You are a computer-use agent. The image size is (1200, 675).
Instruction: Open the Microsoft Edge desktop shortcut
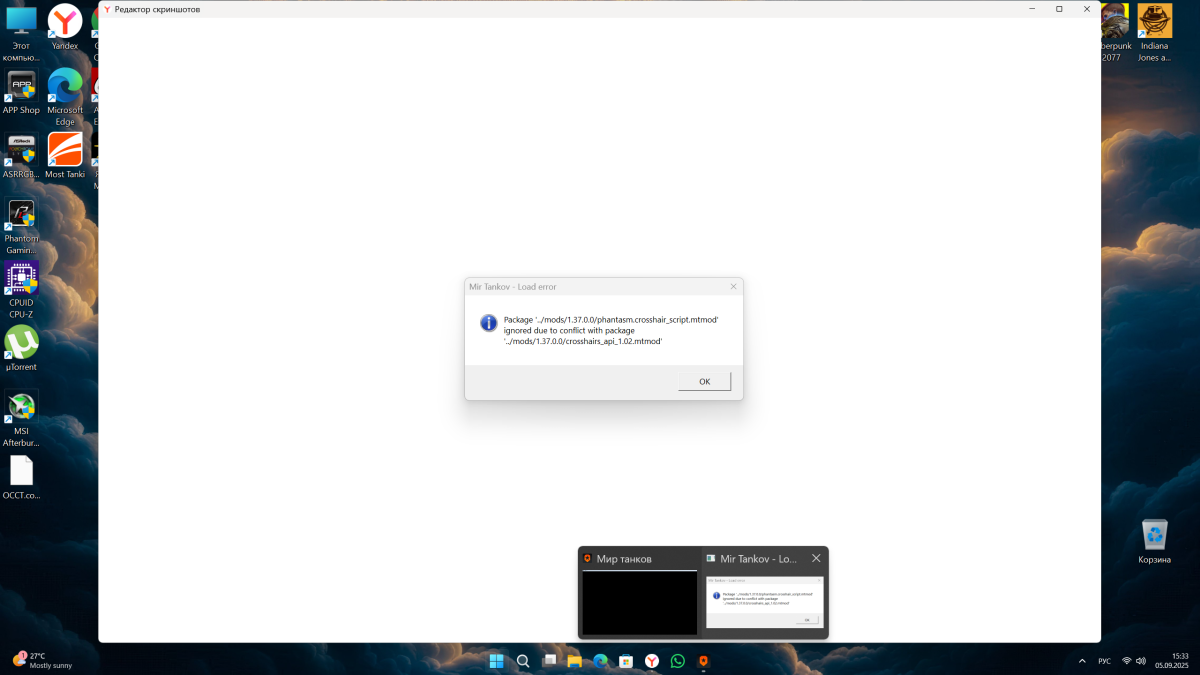pyautogui.click(x=65, y=97)
